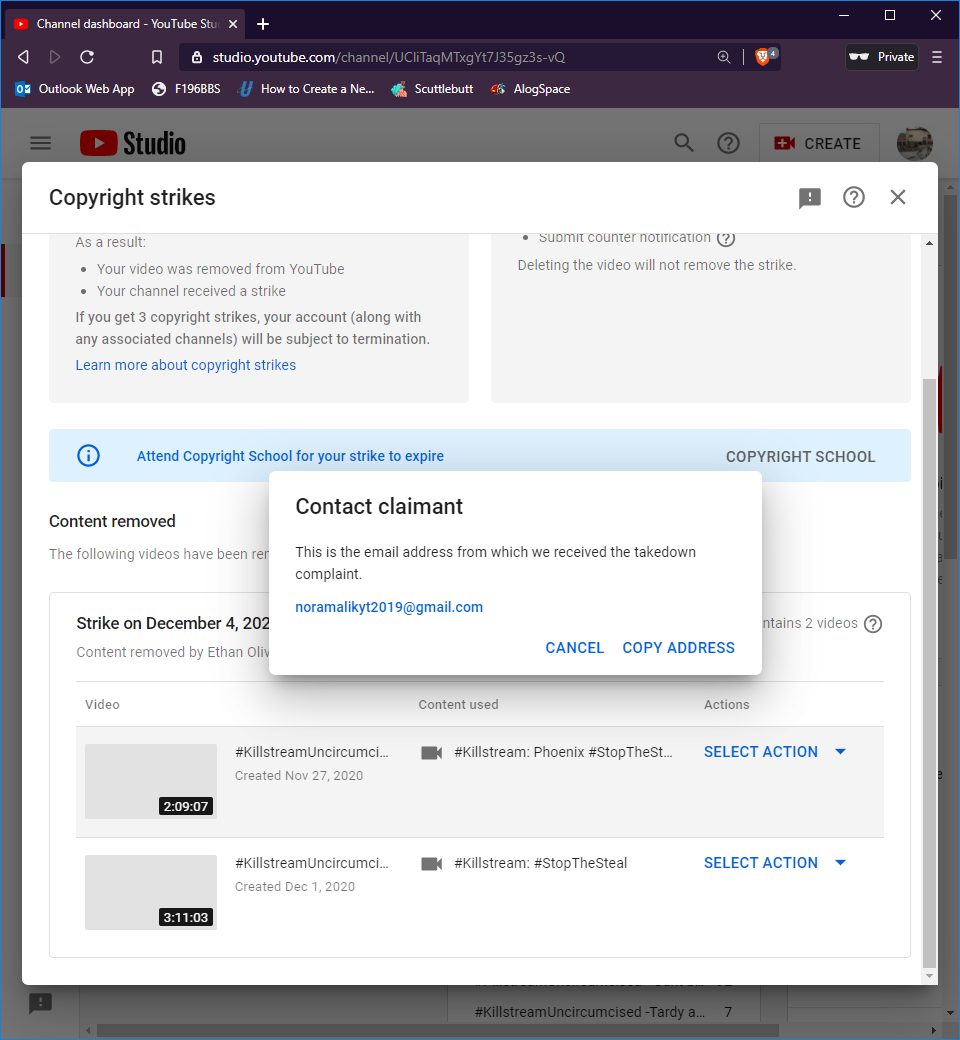Open the Scuttlebutt bookmark
The width and height of the screenshot is (960, 1040).
coord(432,89)
